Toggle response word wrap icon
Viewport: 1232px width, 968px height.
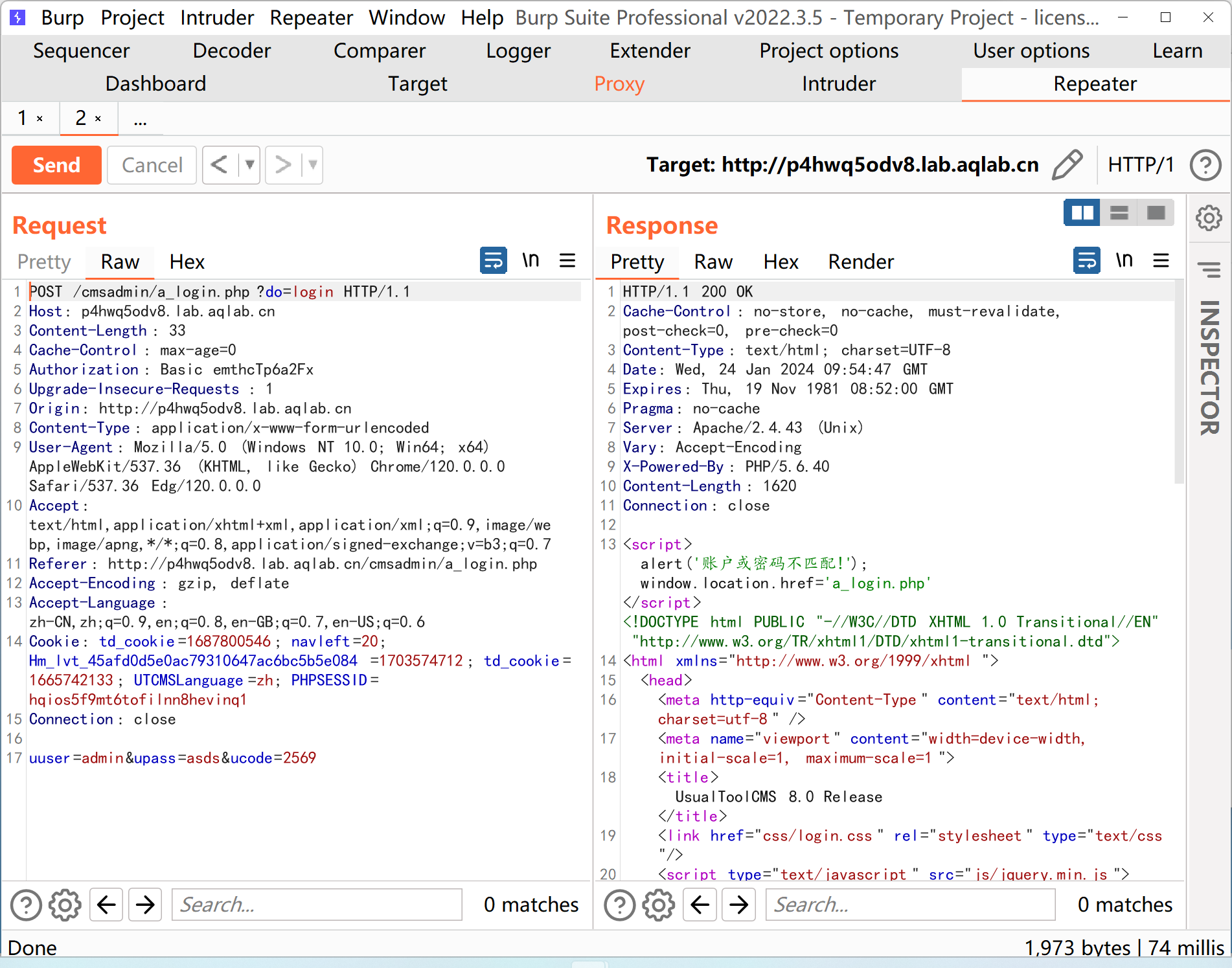coord(1086,261)
